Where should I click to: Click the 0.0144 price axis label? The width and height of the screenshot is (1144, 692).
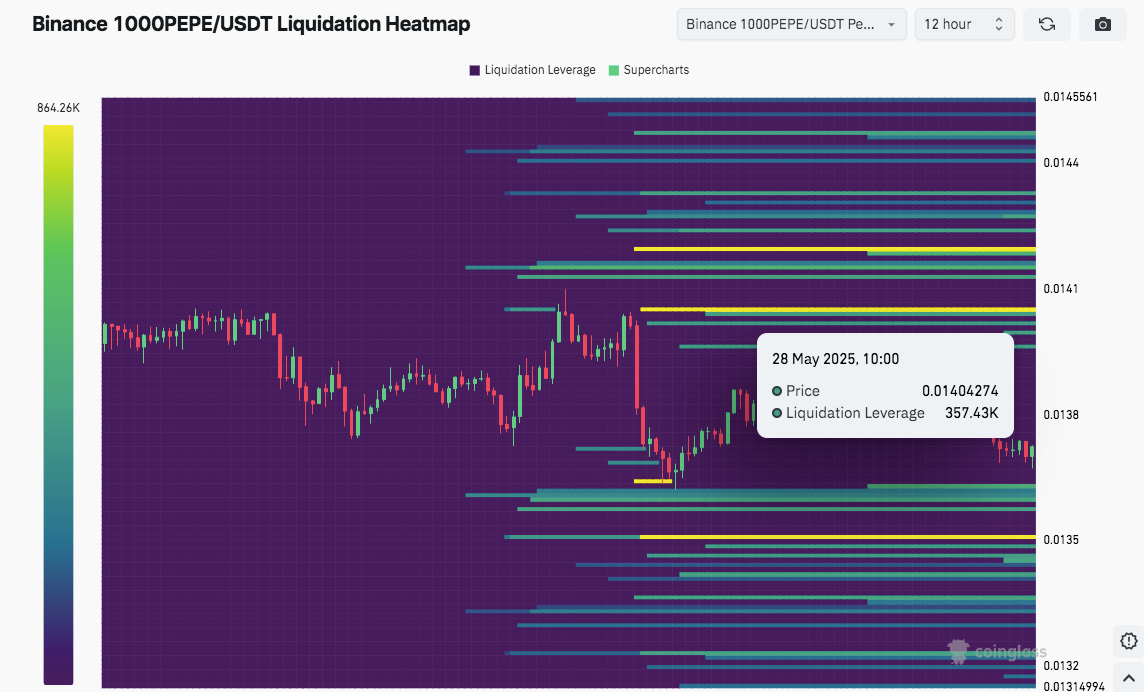[x=1061, y=163]
